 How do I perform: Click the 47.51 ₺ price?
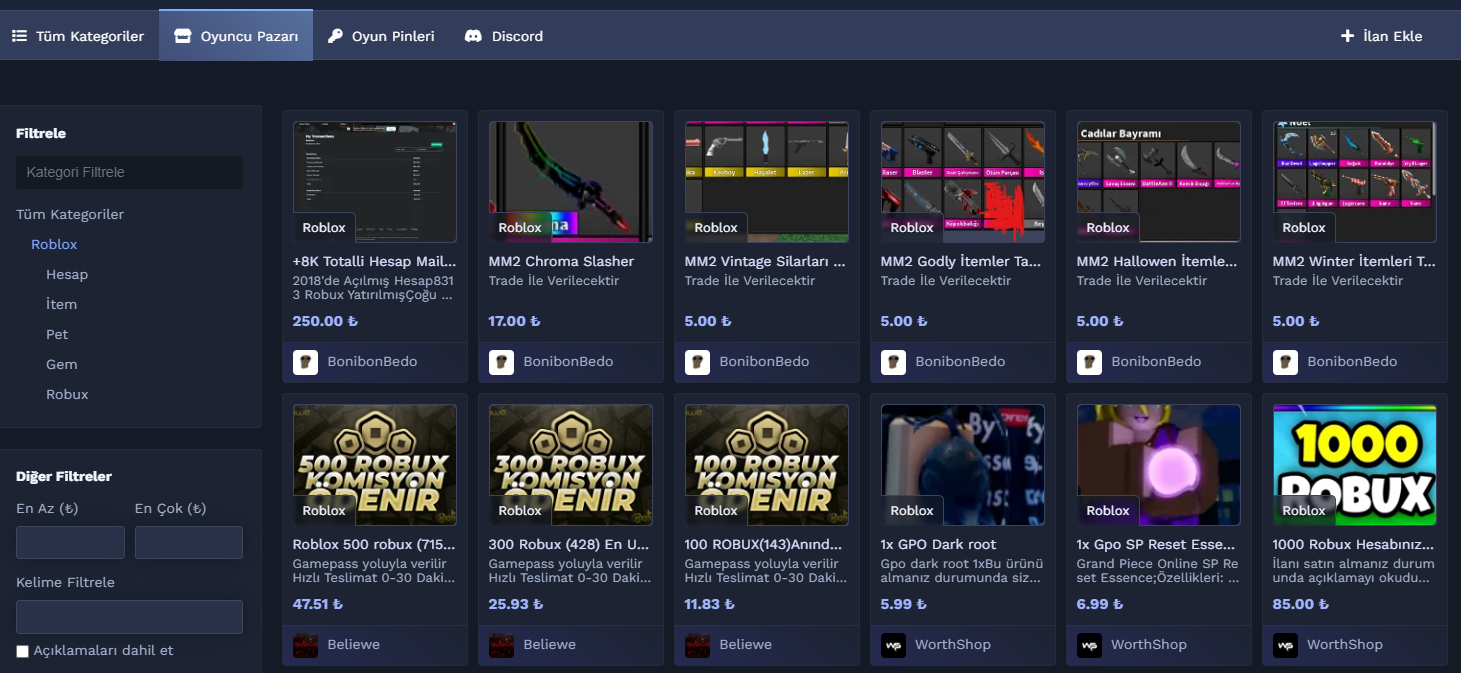(x=318, y=604)
